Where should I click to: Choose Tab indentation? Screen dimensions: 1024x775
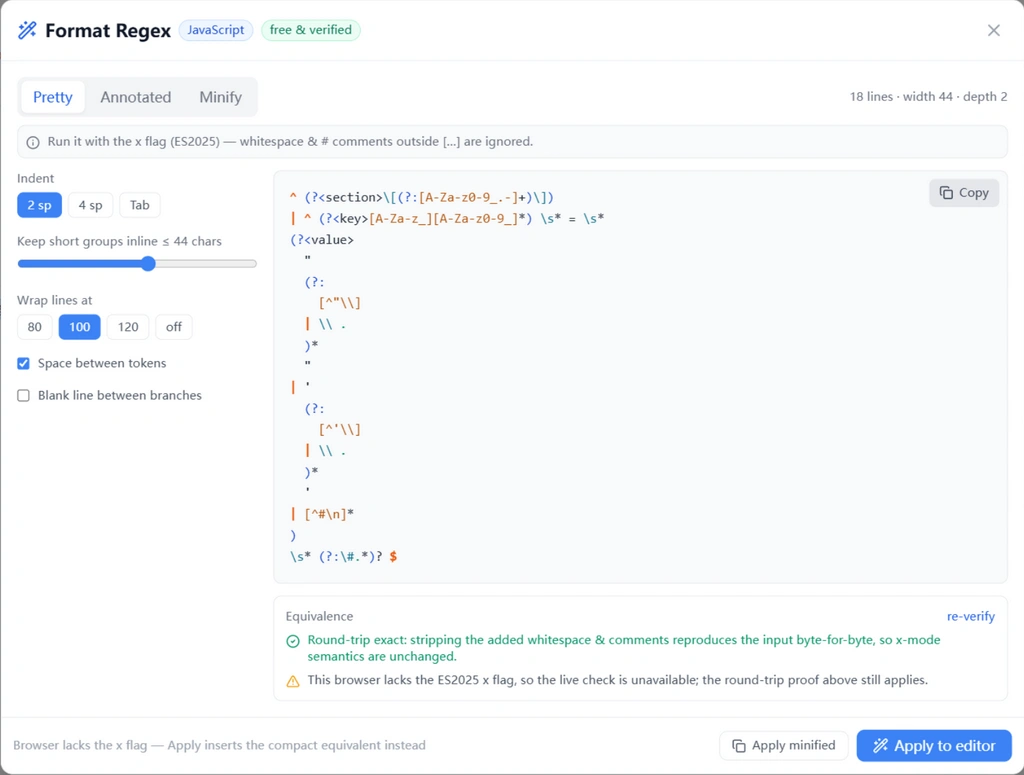(139, 205)
